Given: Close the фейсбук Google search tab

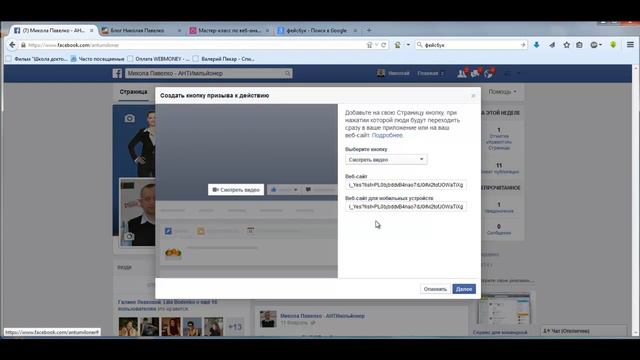Looking at the screenshot, I should click(x=355, y=31).
